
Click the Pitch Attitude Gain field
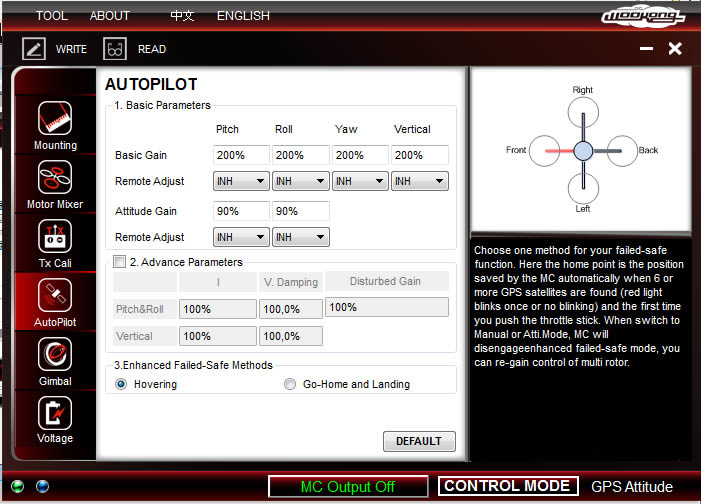pos(241,211)
